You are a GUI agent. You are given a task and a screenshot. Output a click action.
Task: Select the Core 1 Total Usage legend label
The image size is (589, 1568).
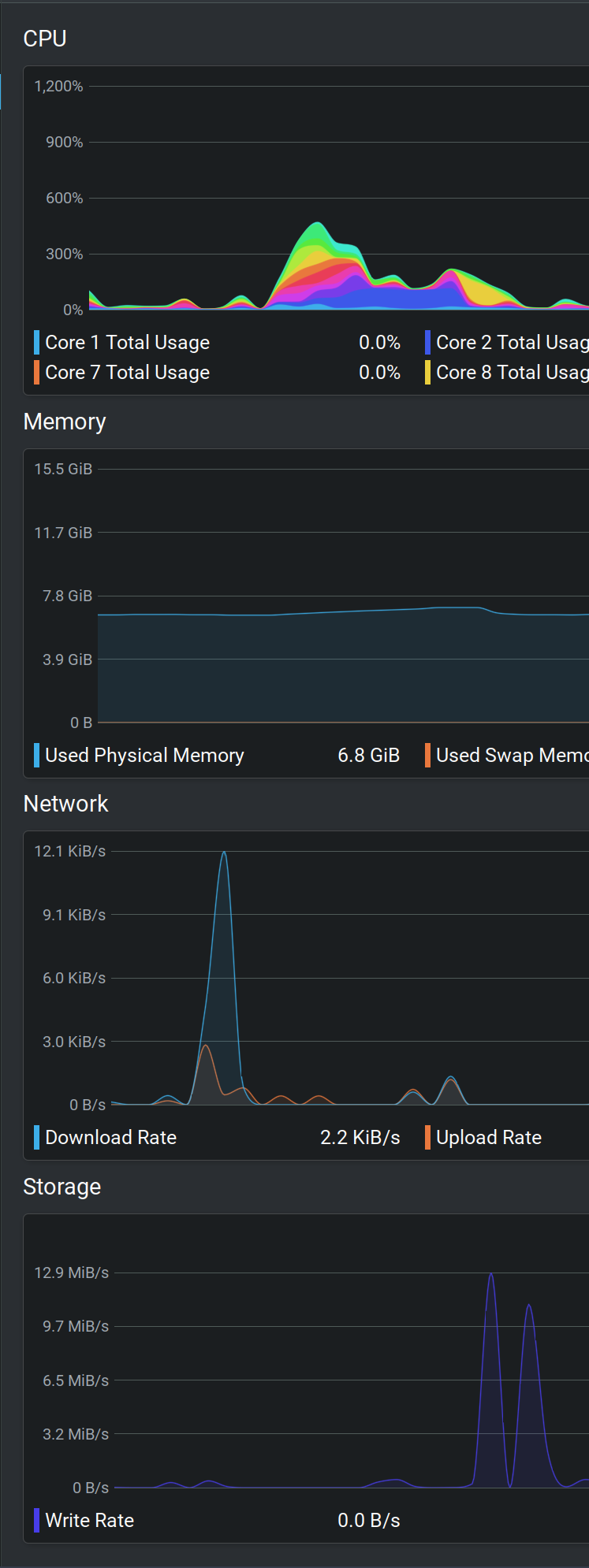(x=128, y=343)
